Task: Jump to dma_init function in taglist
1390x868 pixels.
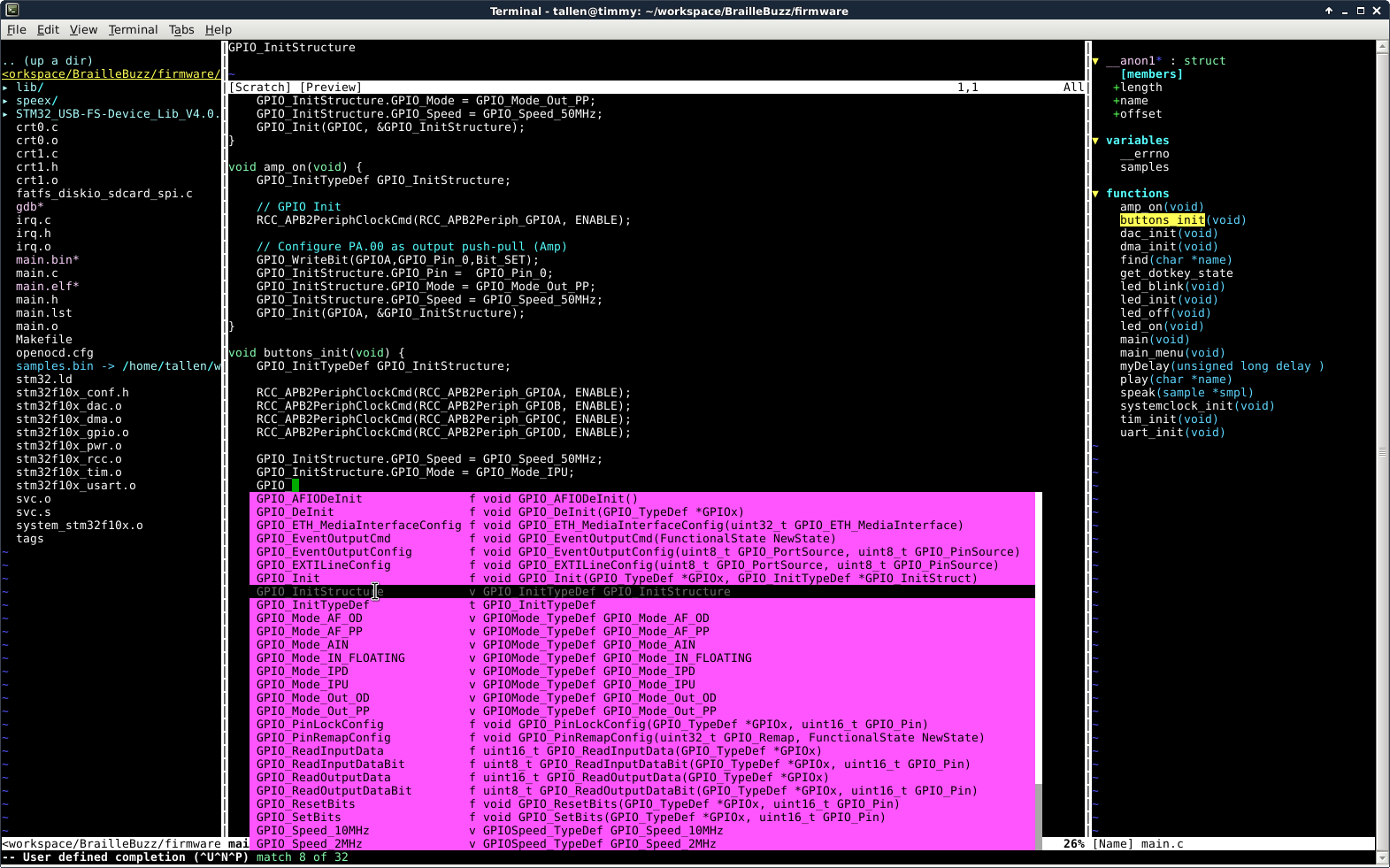Action: tap(1170, 247)
